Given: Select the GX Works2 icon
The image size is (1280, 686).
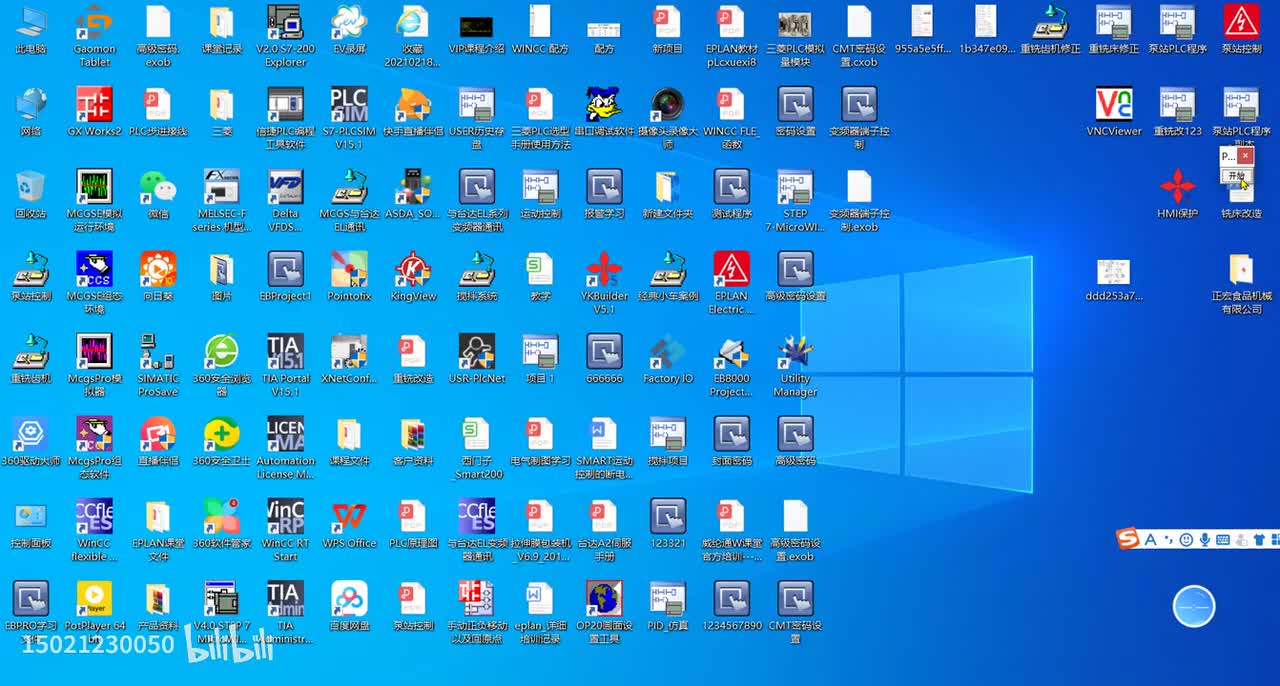Looking at the screenshot, I should (x=94, y=106).
